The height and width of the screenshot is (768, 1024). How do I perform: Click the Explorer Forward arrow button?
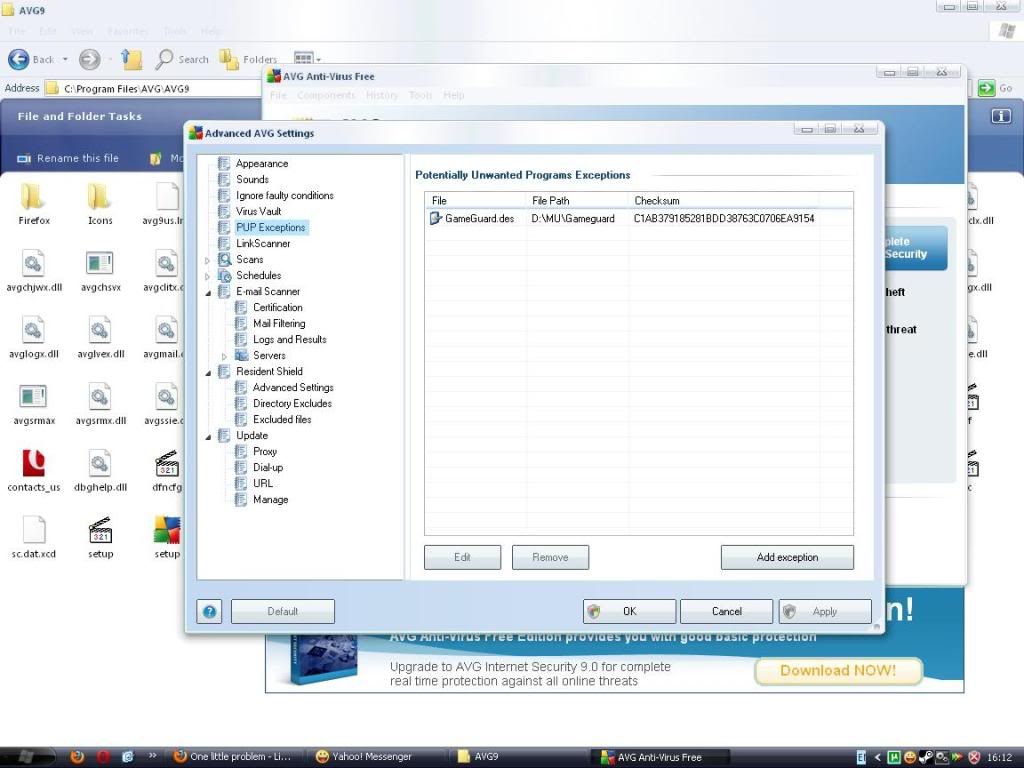[89, 59]
